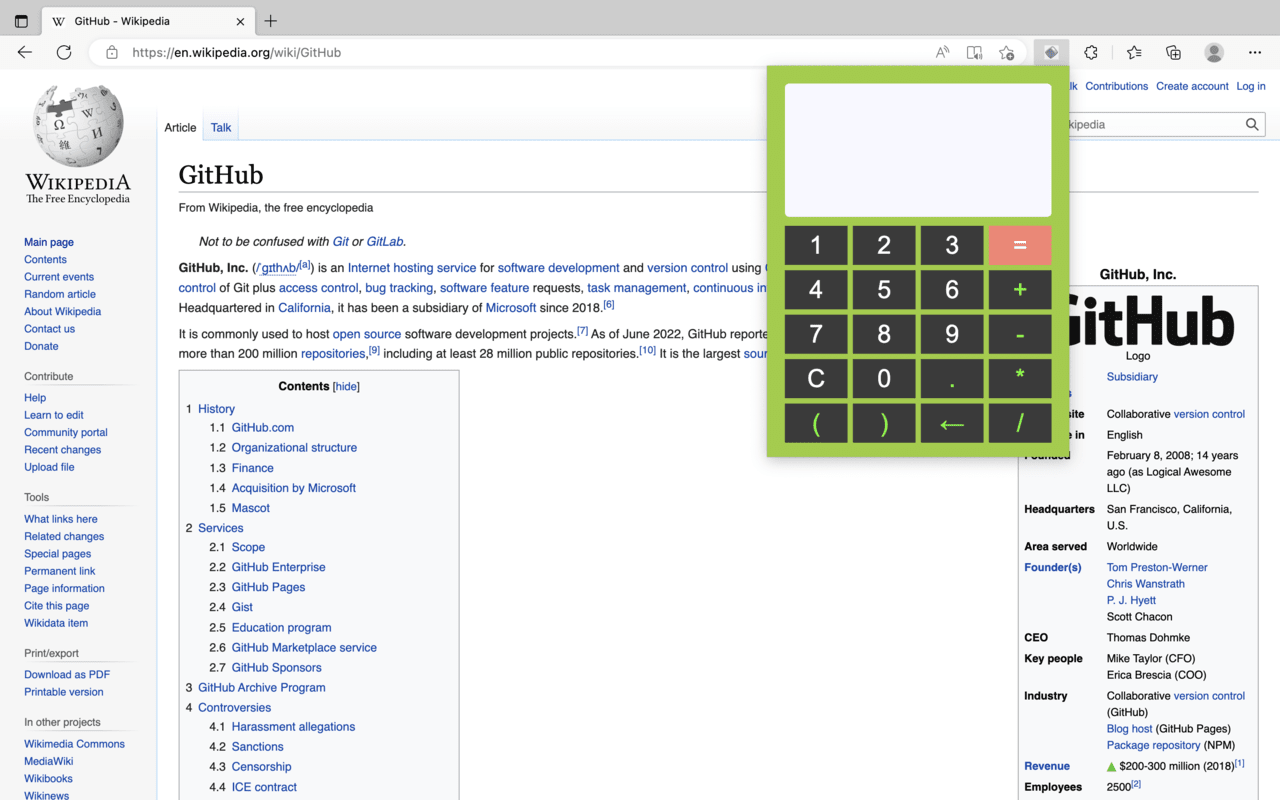Click the calculator display field
The width and height of the screenshot is (1280, 800).
click(918, 150)
